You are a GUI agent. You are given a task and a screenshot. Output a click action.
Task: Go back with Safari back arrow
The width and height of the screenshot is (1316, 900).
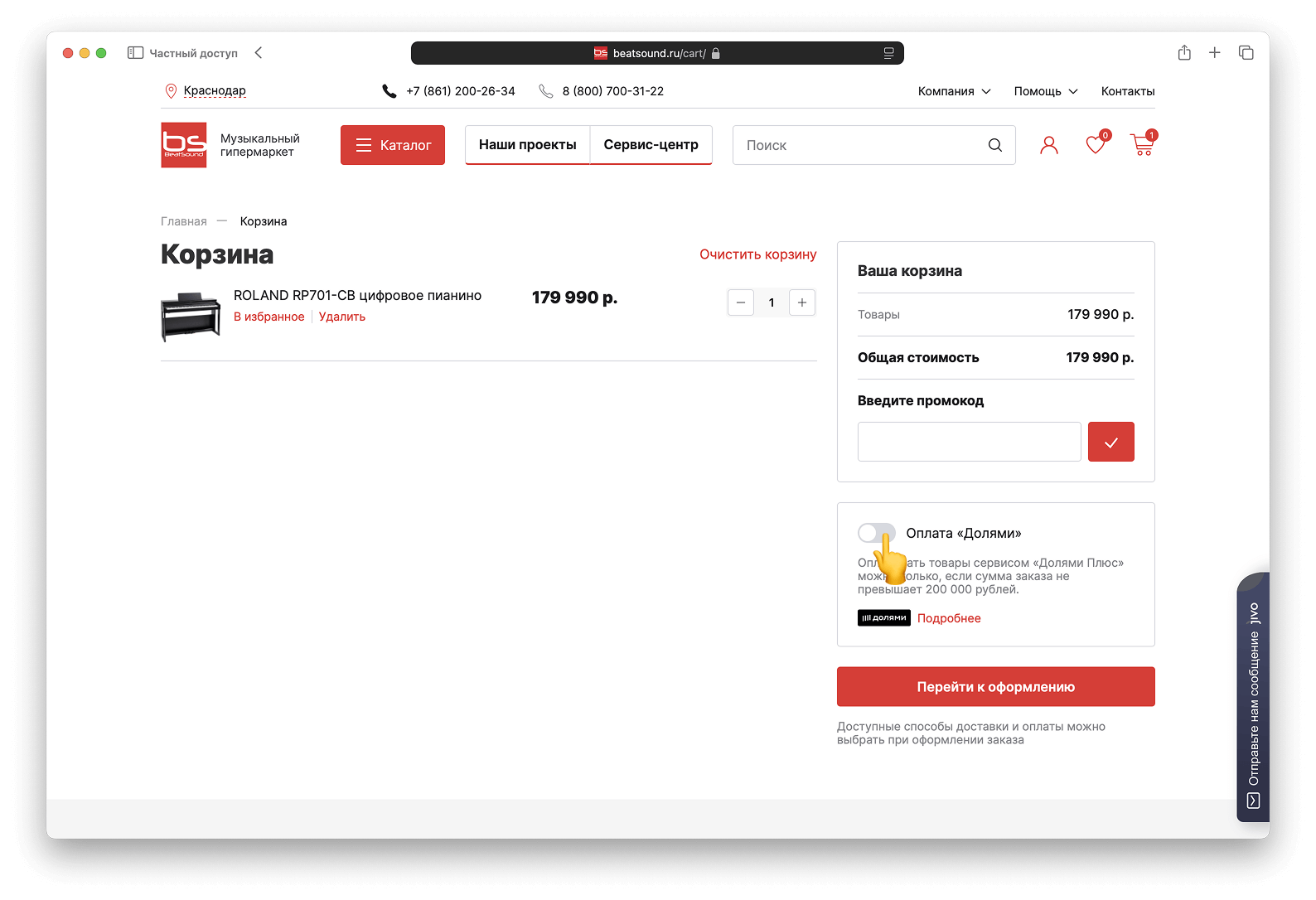point(259,53)
